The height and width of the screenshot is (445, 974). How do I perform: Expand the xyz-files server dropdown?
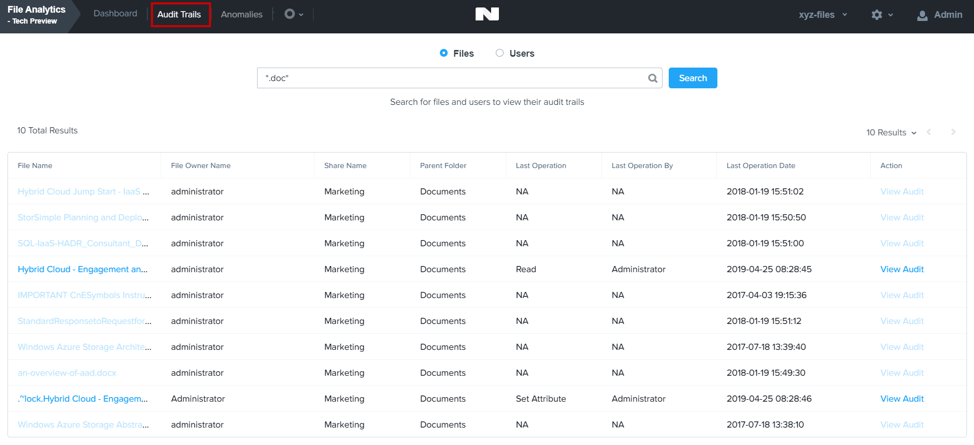pyautogui.click(x=823, y=15)
